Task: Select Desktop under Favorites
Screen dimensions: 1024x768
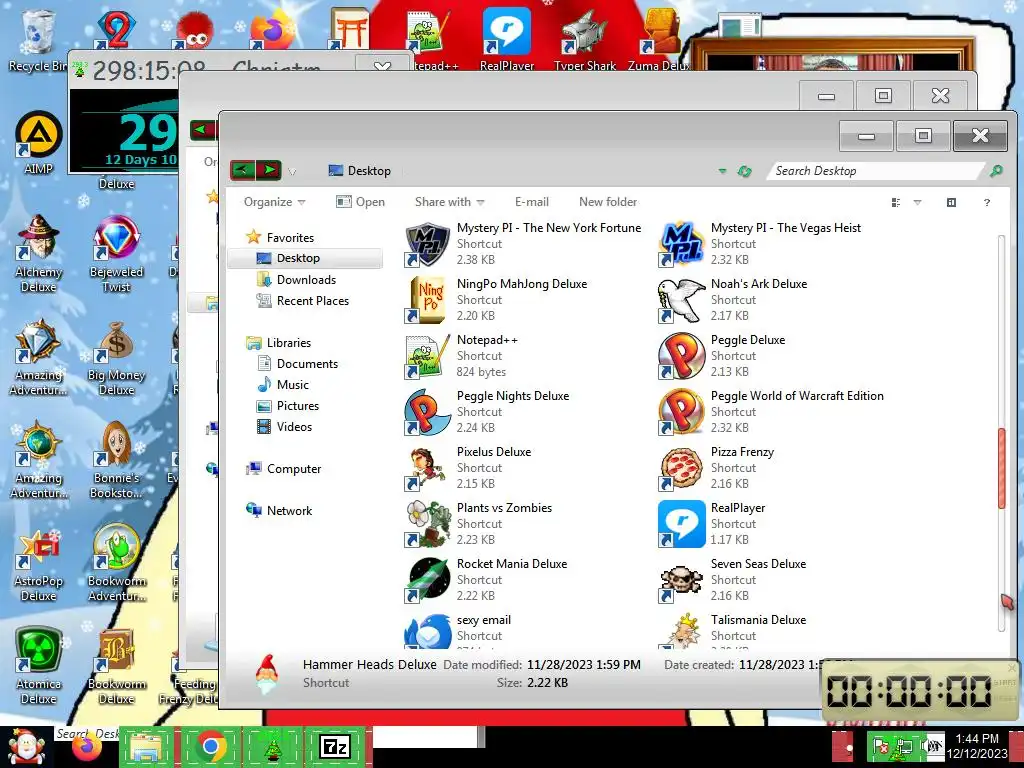Action: pos(304,258)
